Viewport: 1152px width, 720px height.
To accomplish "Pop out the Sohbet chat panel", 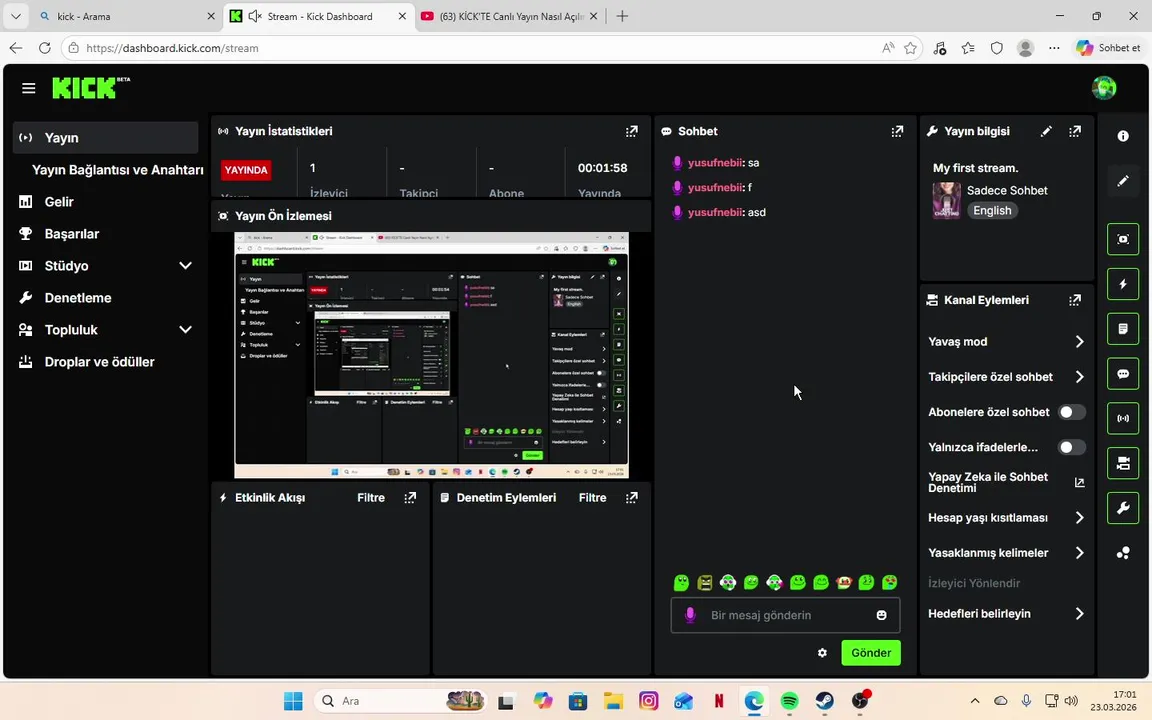I will coord(897,132).
